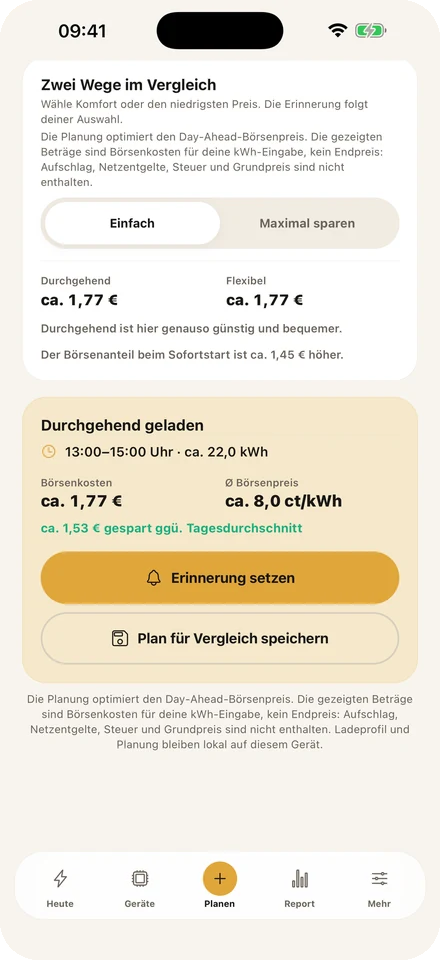This screenshot has height=960, width=440.
Task: Click Plan für Vergleich speichern button
Action: point(220,639)
